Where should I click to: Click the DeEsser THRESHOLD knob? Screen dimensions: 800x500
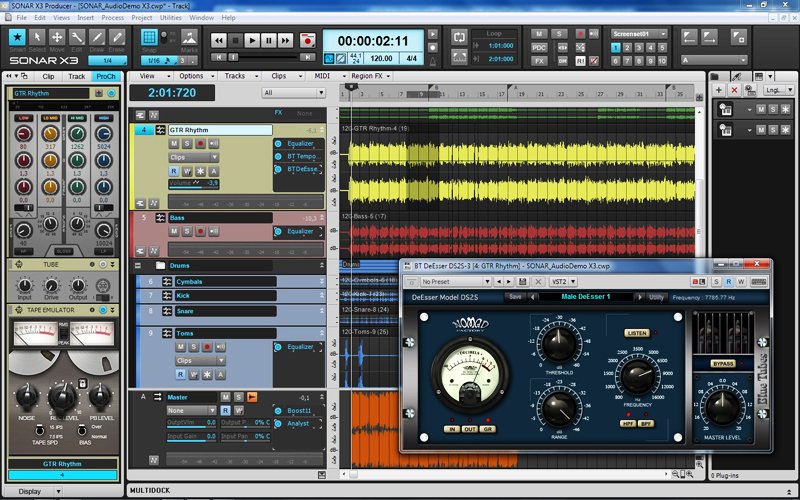559,344
